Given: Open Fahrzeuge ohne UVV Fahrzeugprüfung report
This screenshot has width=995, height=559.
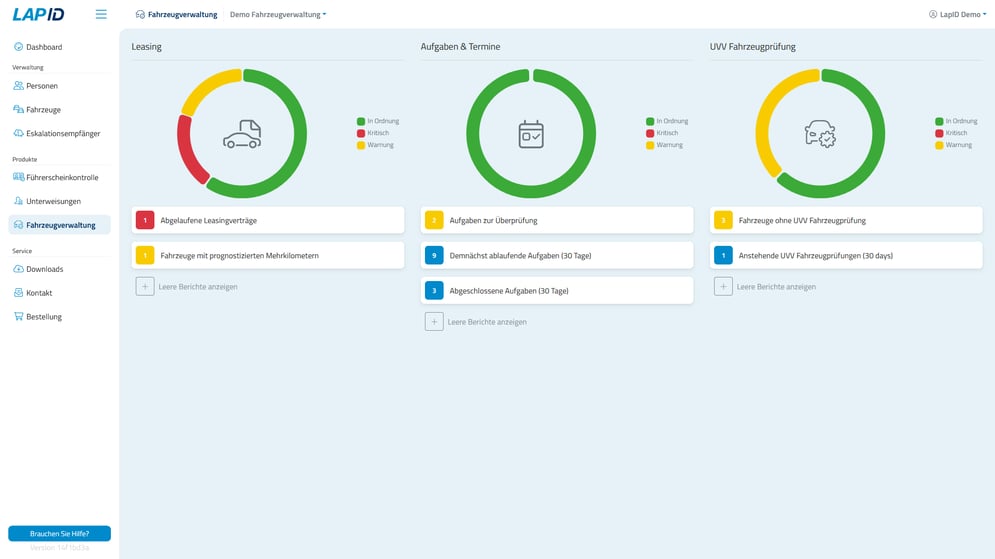Looking at the screenshot, I should [x=846, y=220].
